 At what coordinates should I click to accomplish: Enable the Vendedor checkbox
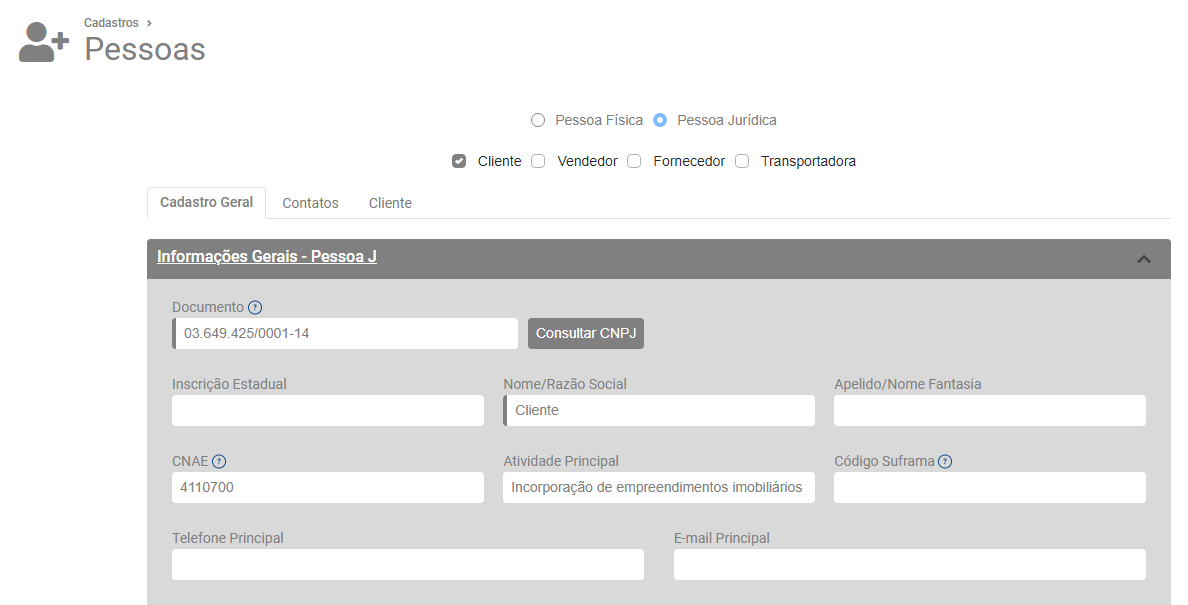[x=538, y=161]
